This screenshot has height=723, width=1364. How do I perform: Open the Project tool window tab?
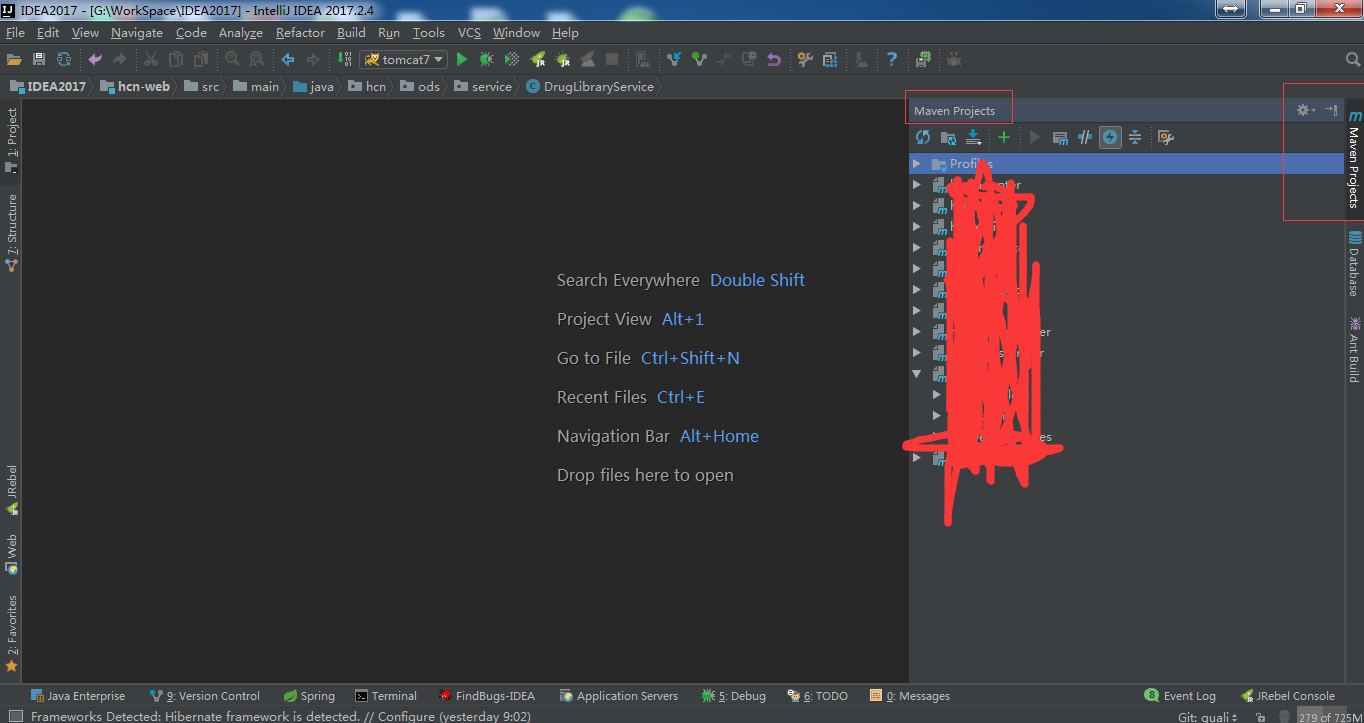[x=11, y=140]
